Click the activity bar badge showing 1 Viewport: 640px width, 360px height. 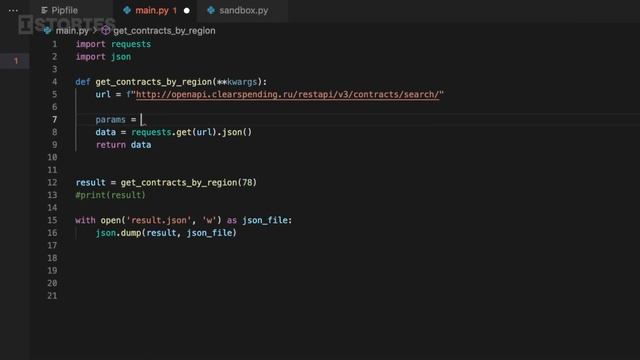click(x=16, y=61)
